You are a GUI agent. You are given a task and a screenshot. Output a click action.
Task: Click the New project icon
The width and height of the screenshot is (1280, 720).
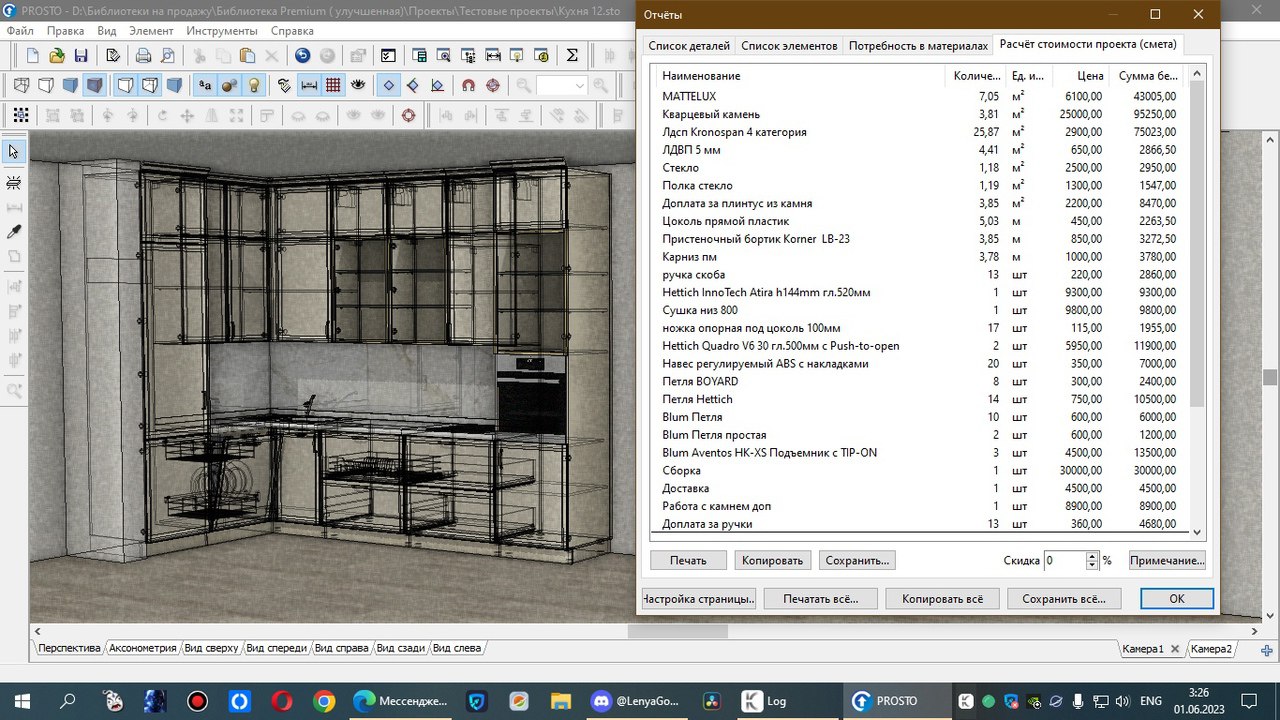[31, 56]
